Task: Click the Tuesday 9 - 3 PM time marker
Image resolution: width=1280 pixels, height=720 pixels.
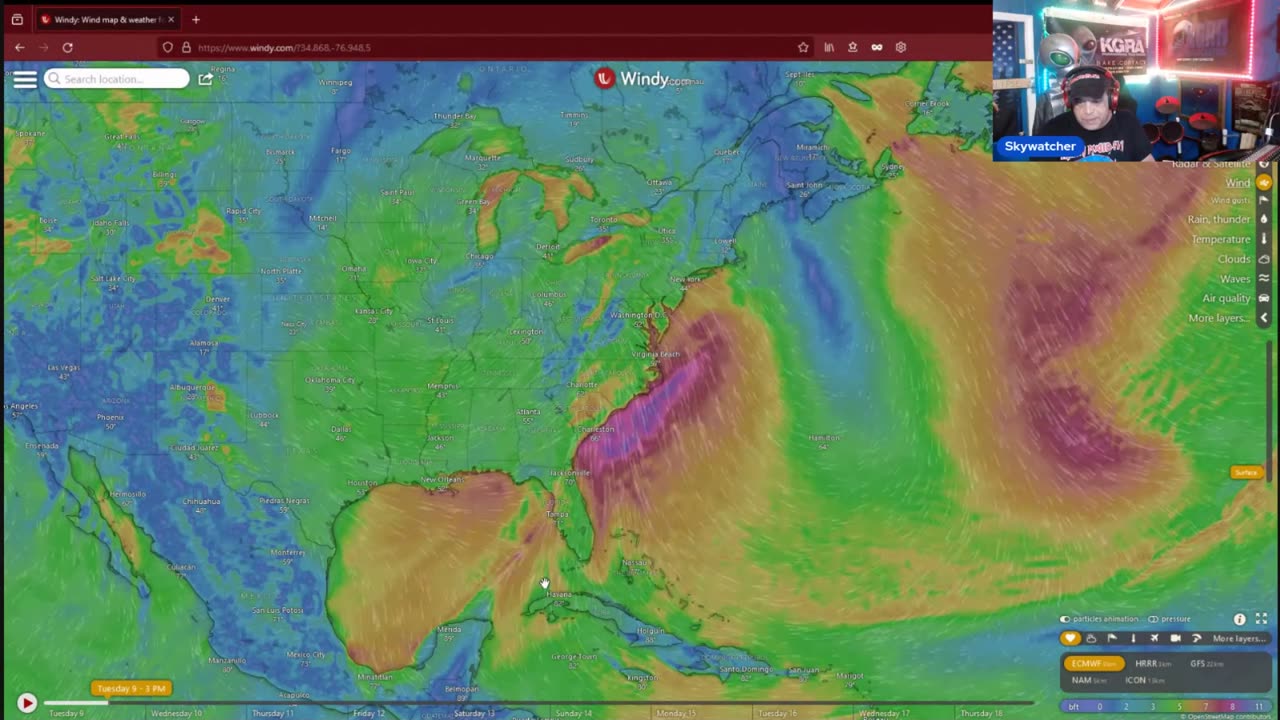Action: click(x=131, y=688)
